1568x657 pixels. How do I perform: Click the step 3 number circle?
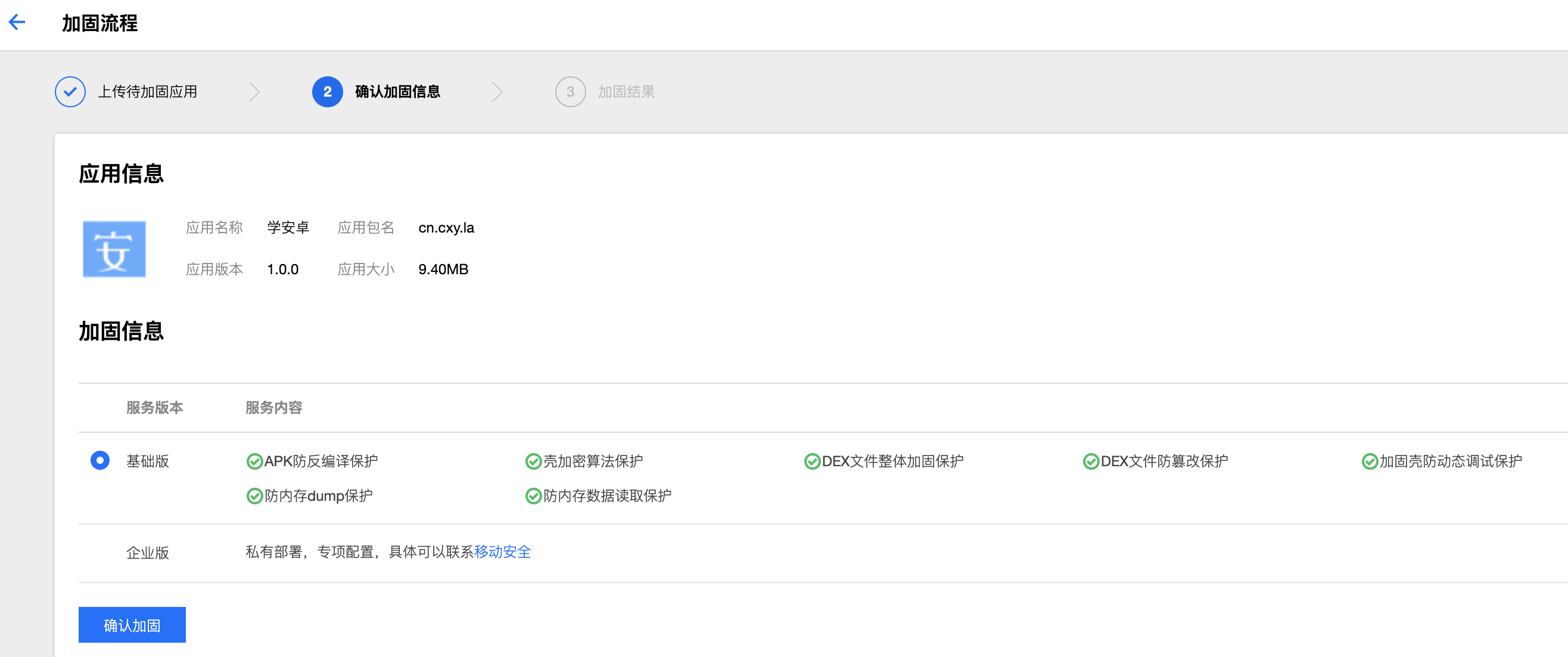(570, 92)
